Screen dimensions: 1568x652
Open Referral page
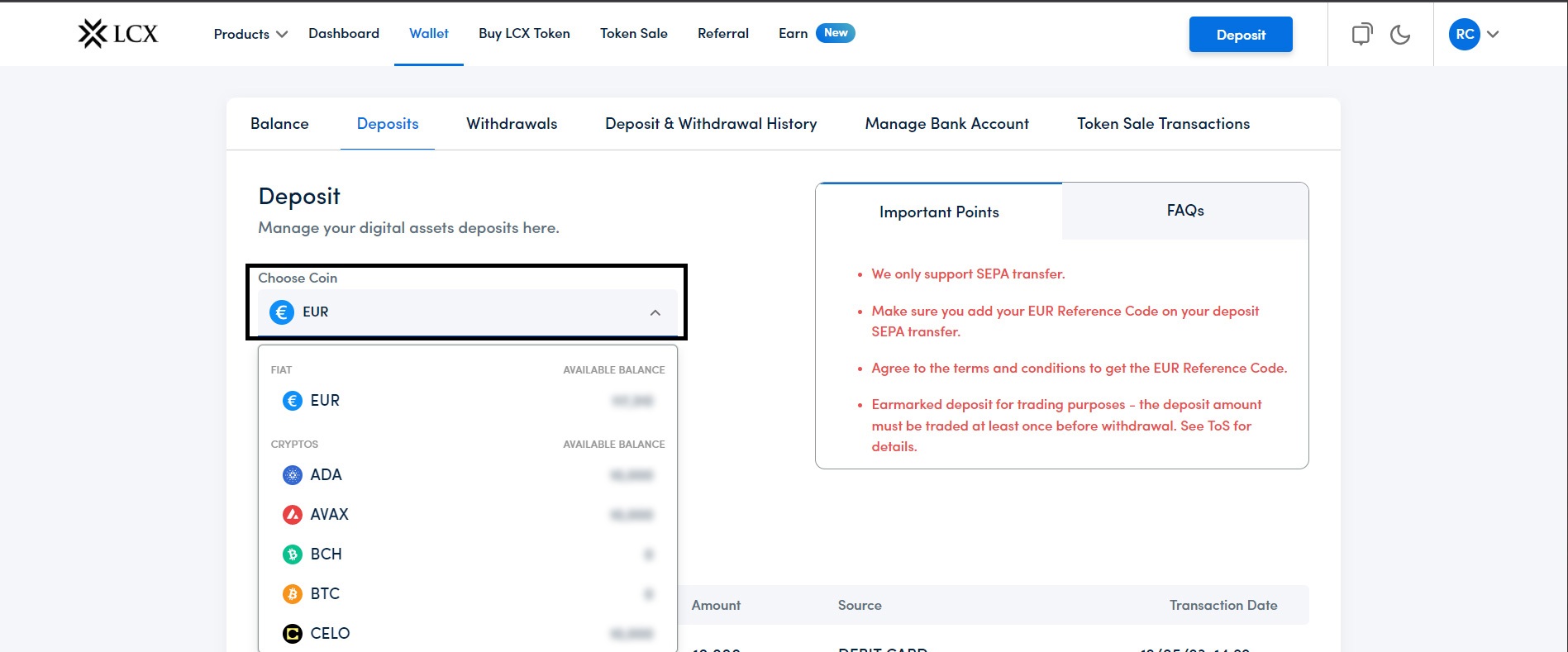pyautogui.click(x=723, y=33)
